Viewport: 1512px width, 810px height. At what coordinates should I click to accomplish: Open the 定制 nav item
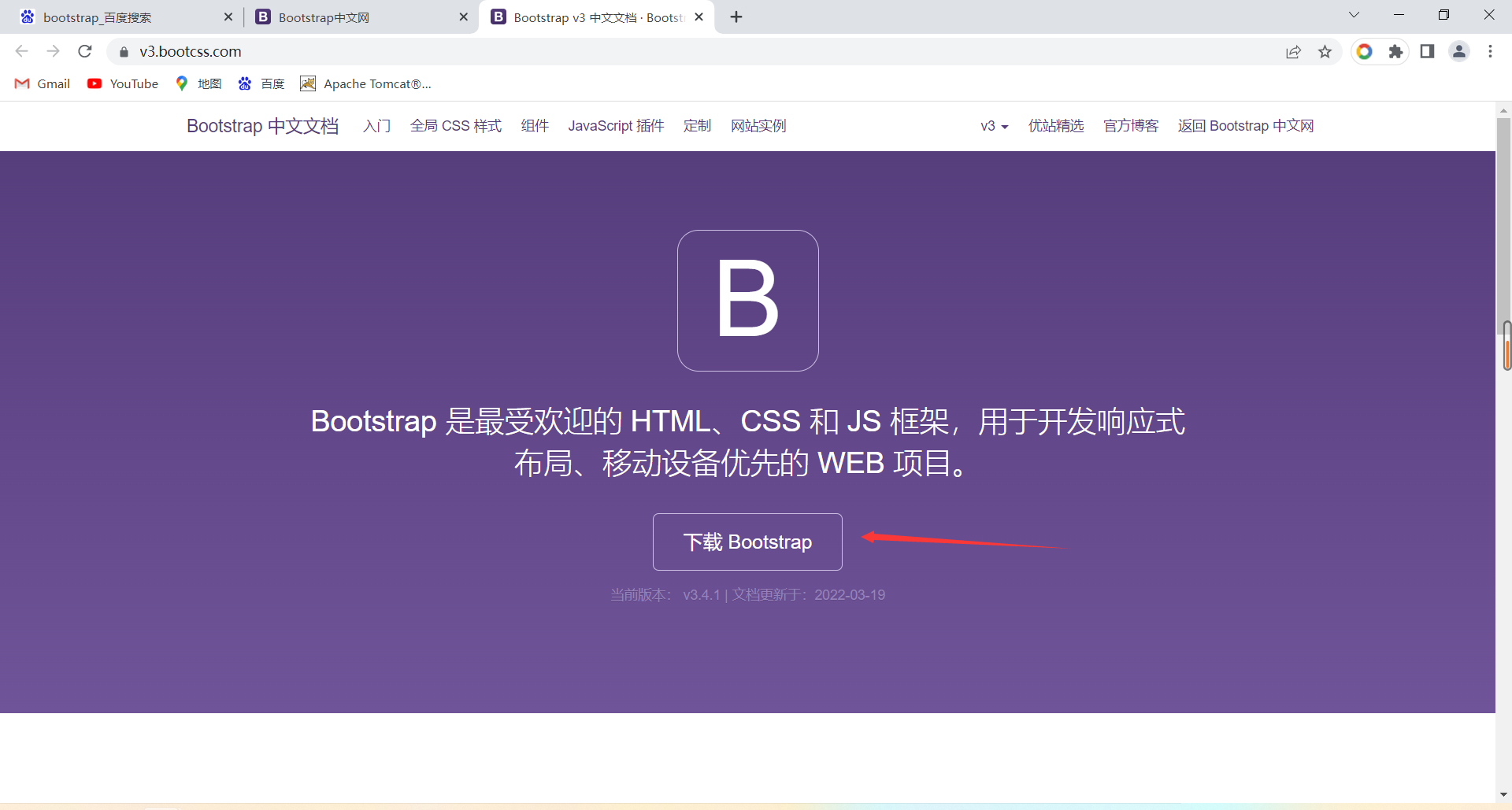point(697,126)
